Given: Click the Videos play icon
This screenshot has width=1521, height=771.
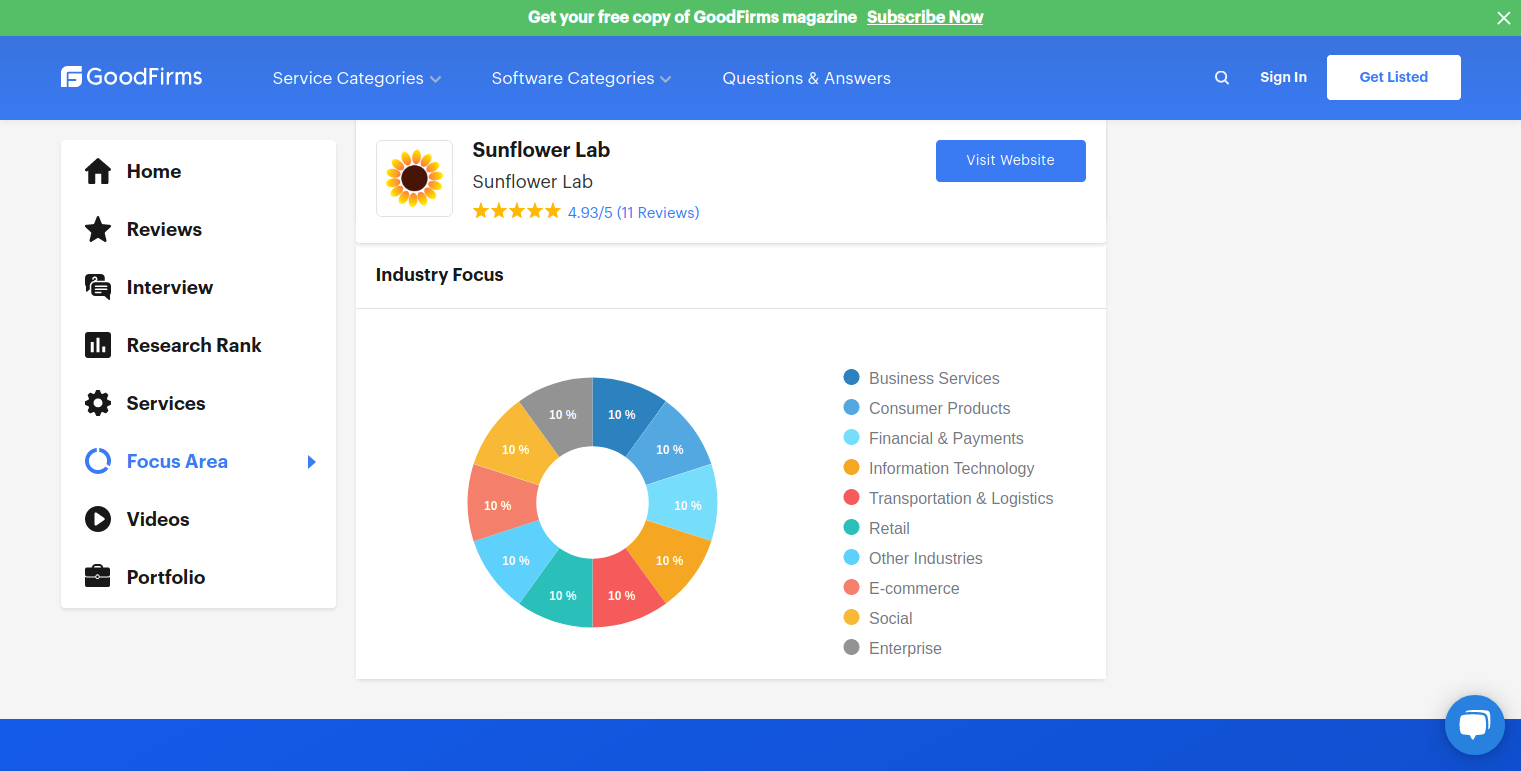Looking at the screenshot, I should (x=98, y=519).
